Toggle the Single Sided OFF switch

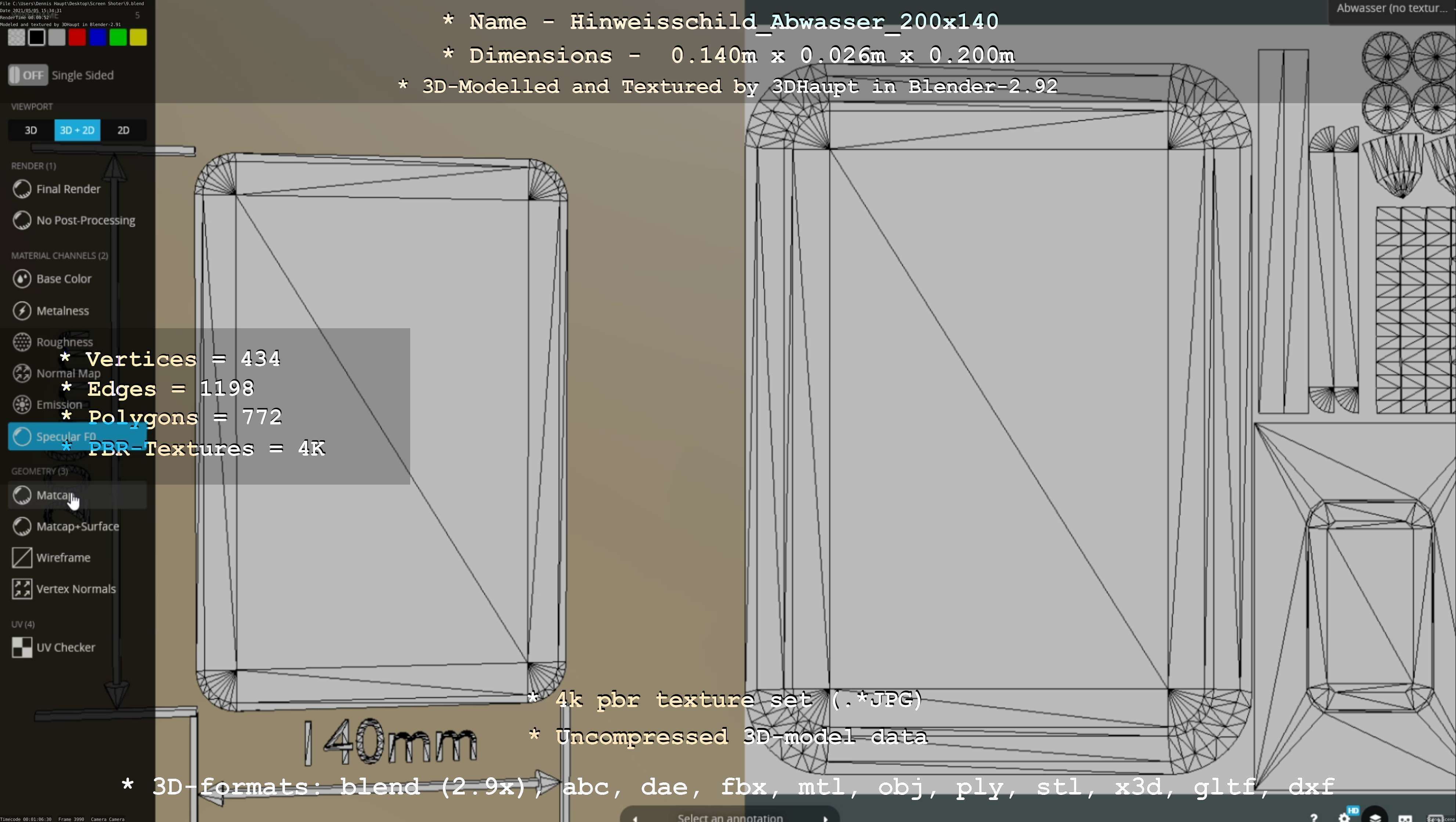[28, 75]
